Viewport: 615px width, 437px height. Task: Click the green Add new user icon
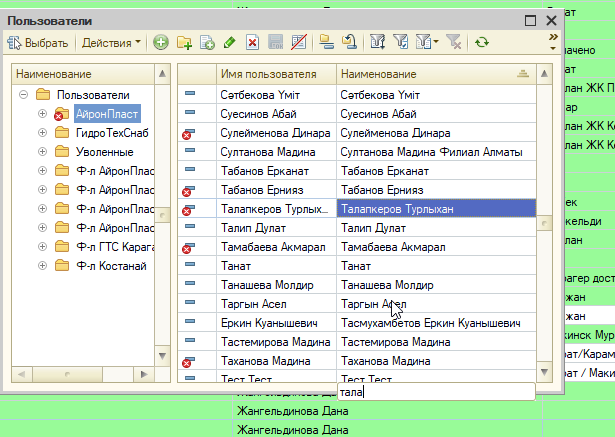point(161,42)
